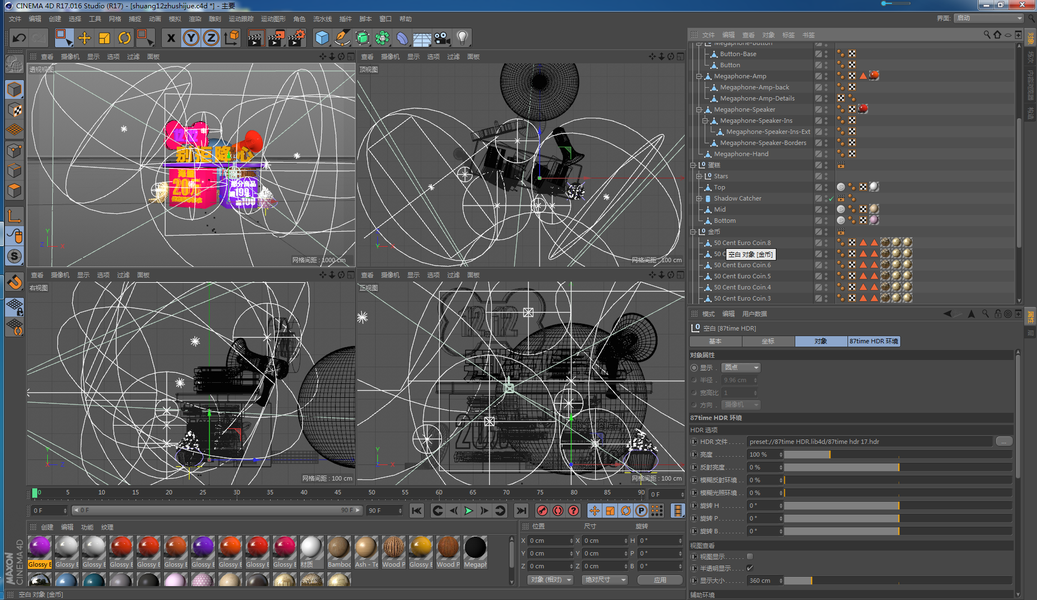Open the 渲染 menu in menu bar
This screenshot has height=600, width=1037.
pyautogui.click(x=194, y=19)
